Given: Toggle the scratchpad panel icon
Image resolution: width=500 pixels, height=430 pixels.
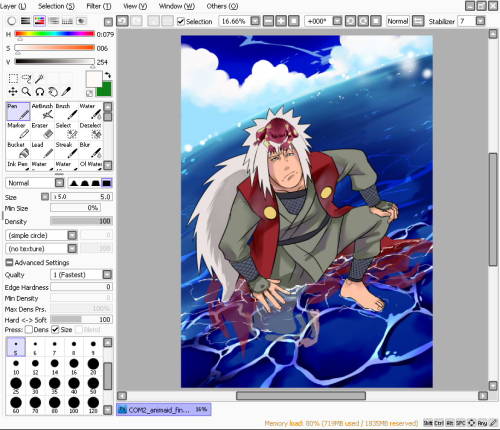Looking at the screenshot, I should [x=81, y=21].
